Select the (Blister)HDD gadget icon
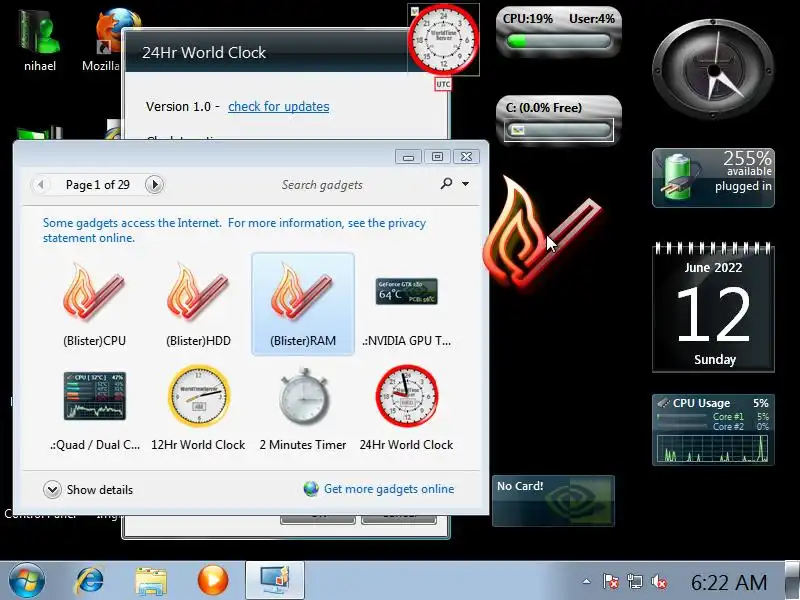800x600 pixels. pyautogui.click(x=198, y=292)
